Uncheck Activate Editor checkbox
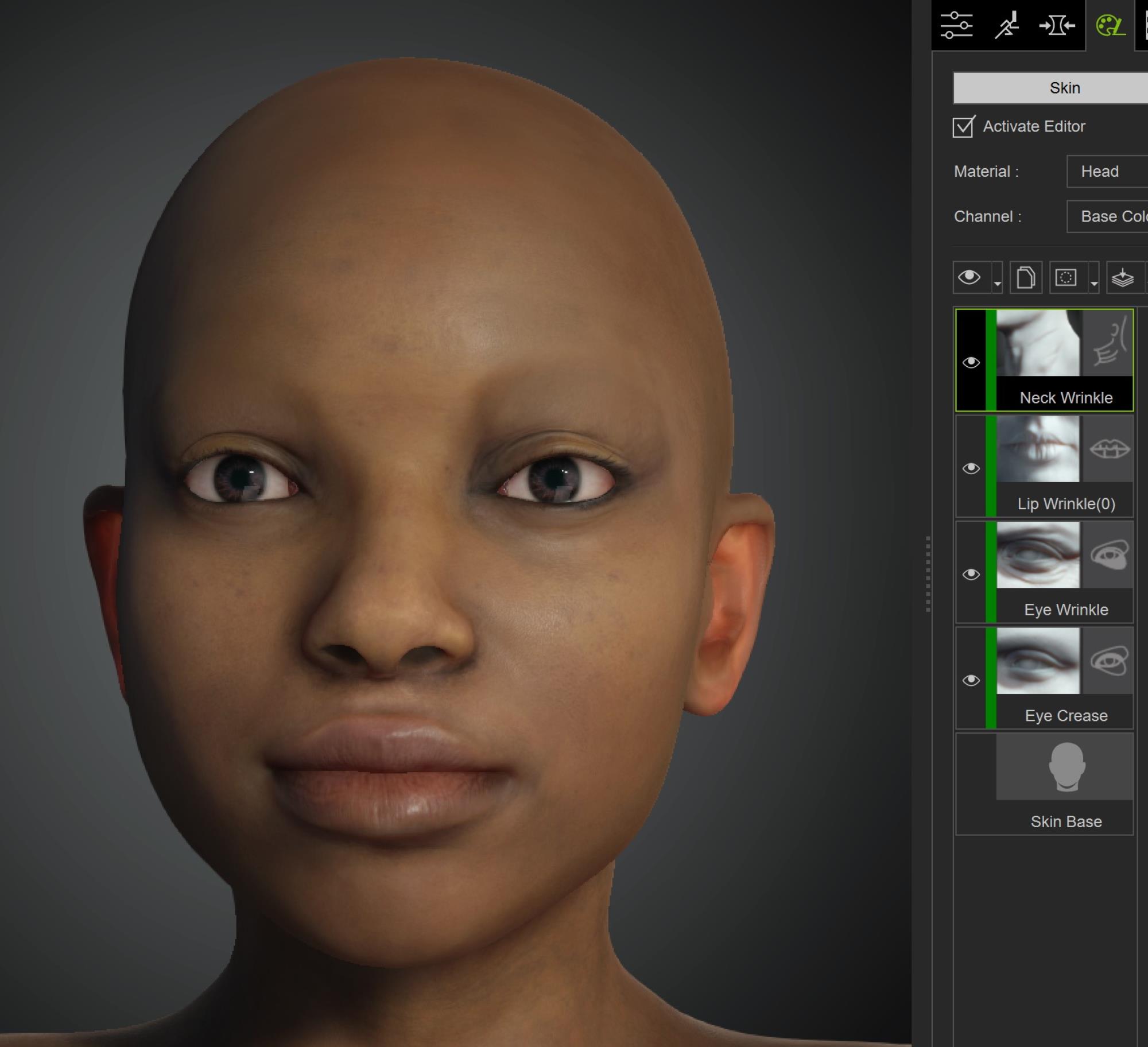This screenshot has height=1047, width=1148. tap(963, 127)
